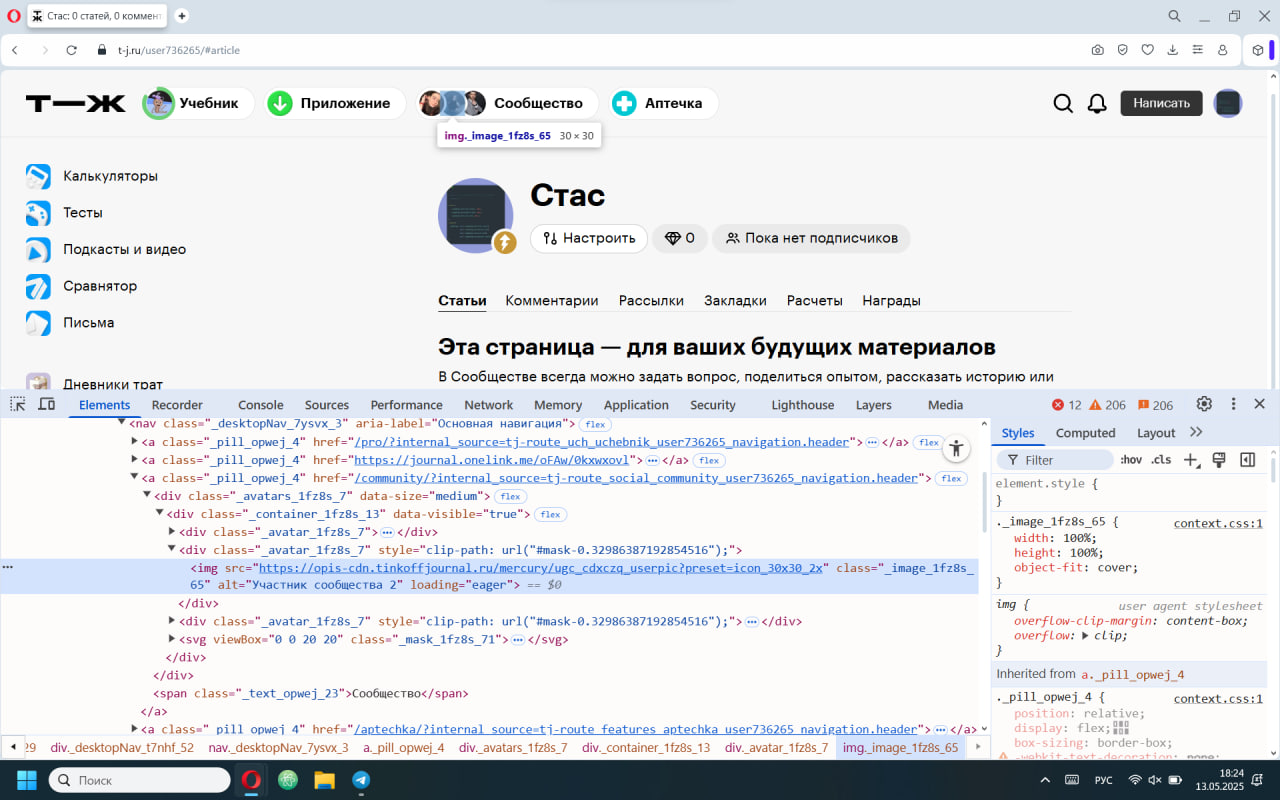The width and height of the screenshot is (1280, 800).
Task: Click the search magnifier in the T—Ж header
Action: pyautogui.click(x=1063, y=103)
